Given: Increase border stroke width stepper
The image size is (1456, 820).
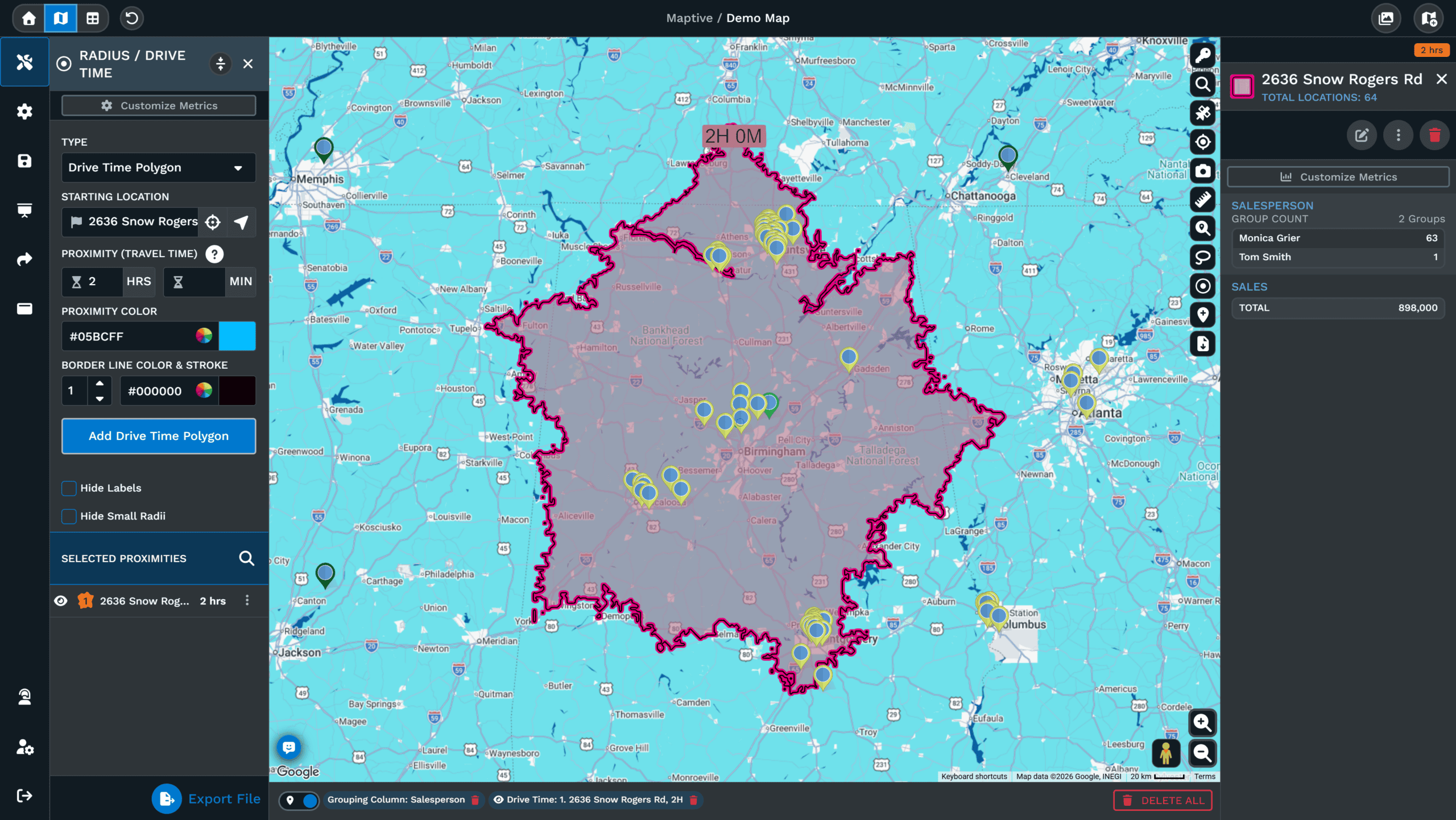Looking at the screenshot, I should 100,384.
